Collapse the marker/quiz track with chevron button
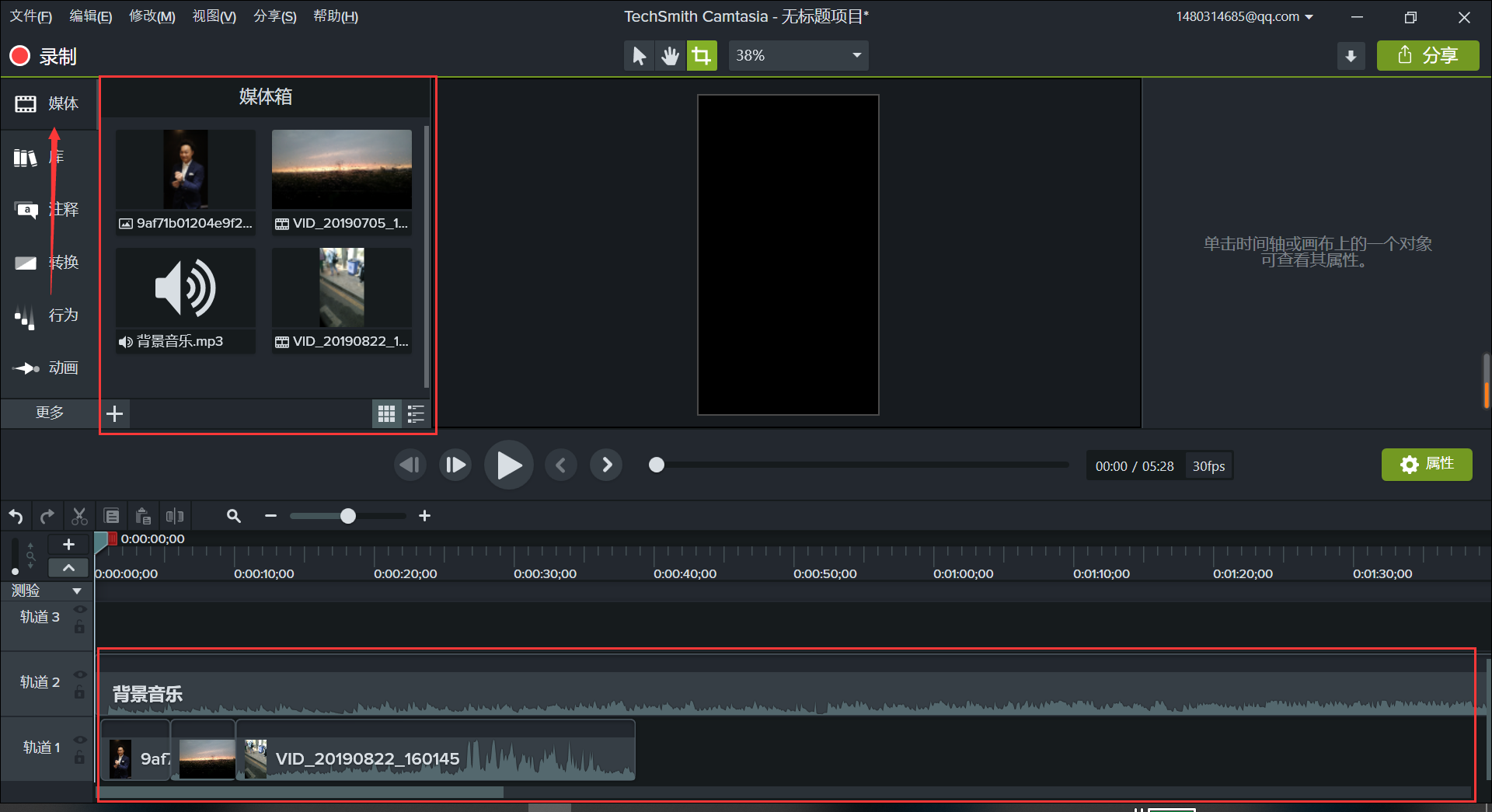1492x812 pixels. [68, 568]
